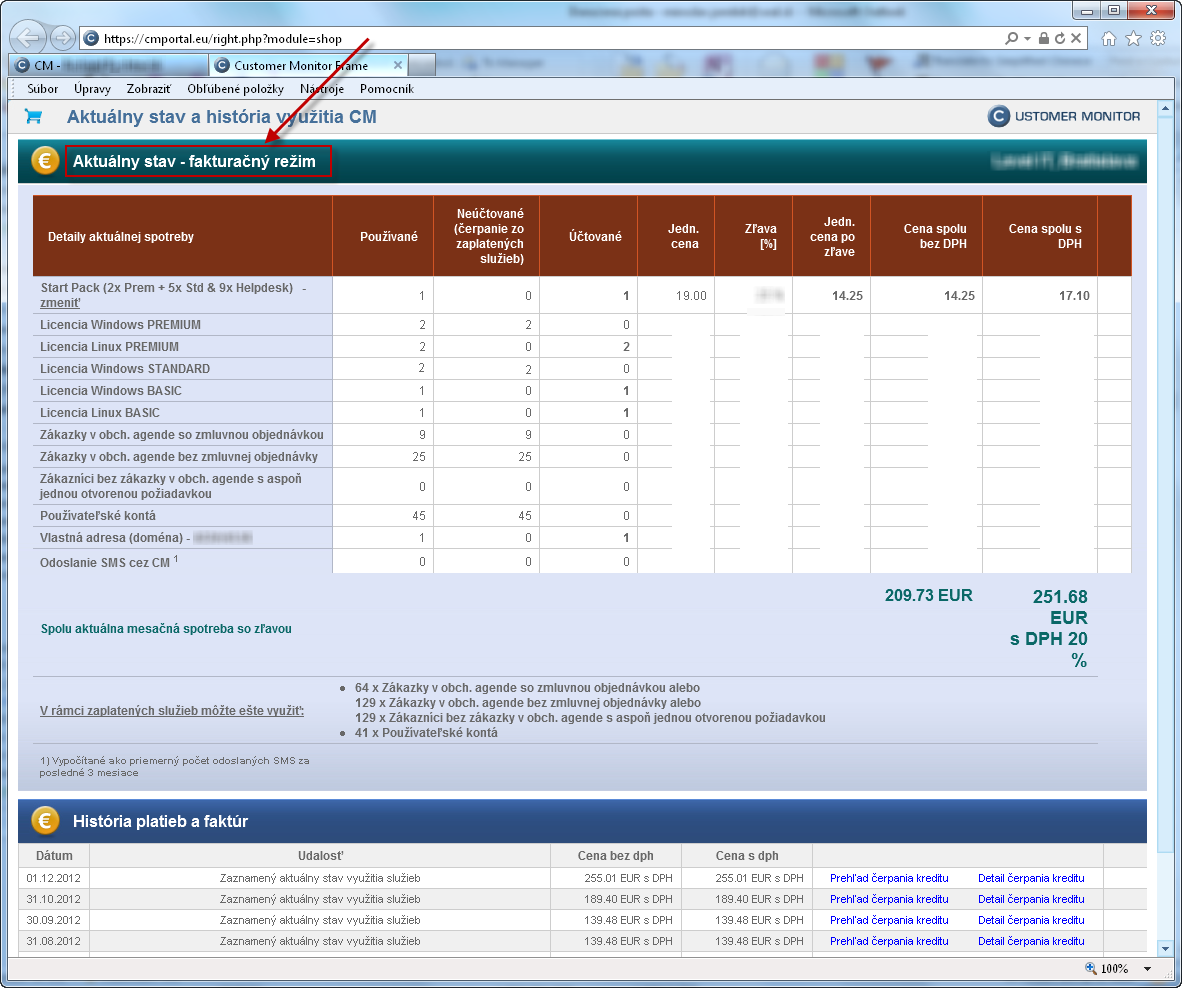Refresh the page with reload icon
Viewport: 1182px width, 988px height.
tap(1060, 38)
